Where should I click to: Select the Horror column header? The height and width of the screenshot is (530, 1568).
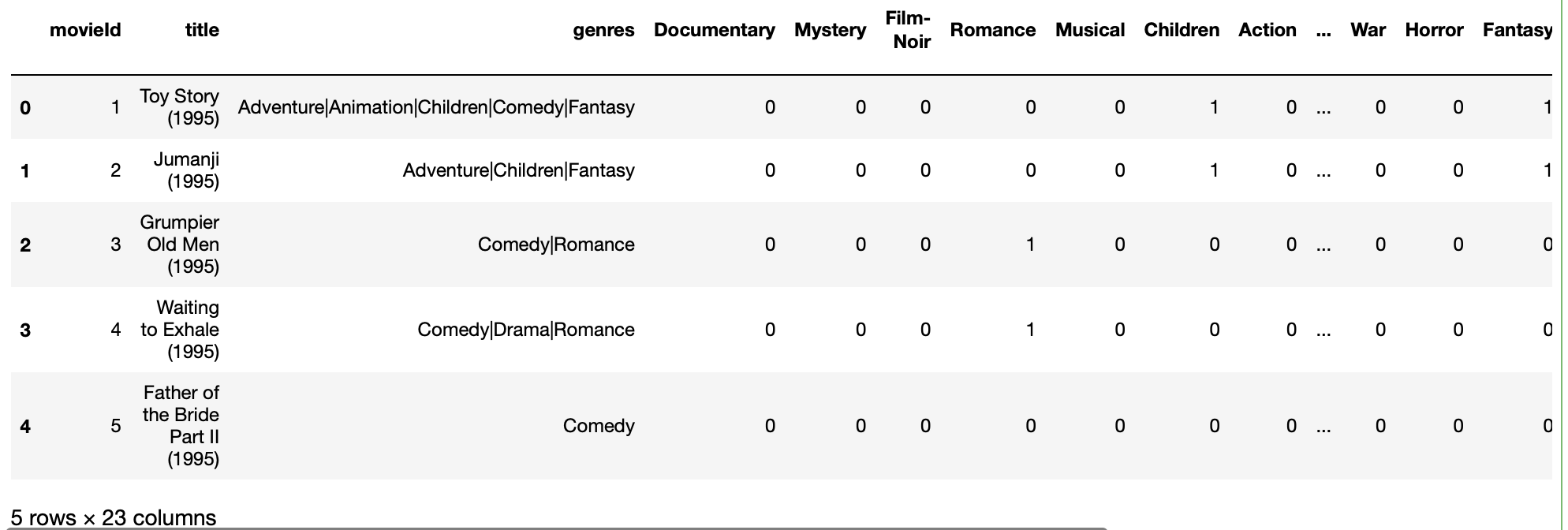point(1434,30)
